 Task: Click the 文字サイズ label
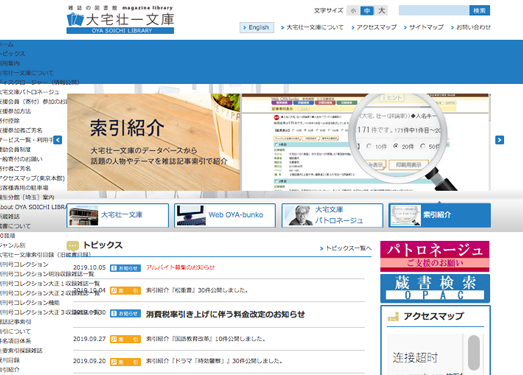328,11
